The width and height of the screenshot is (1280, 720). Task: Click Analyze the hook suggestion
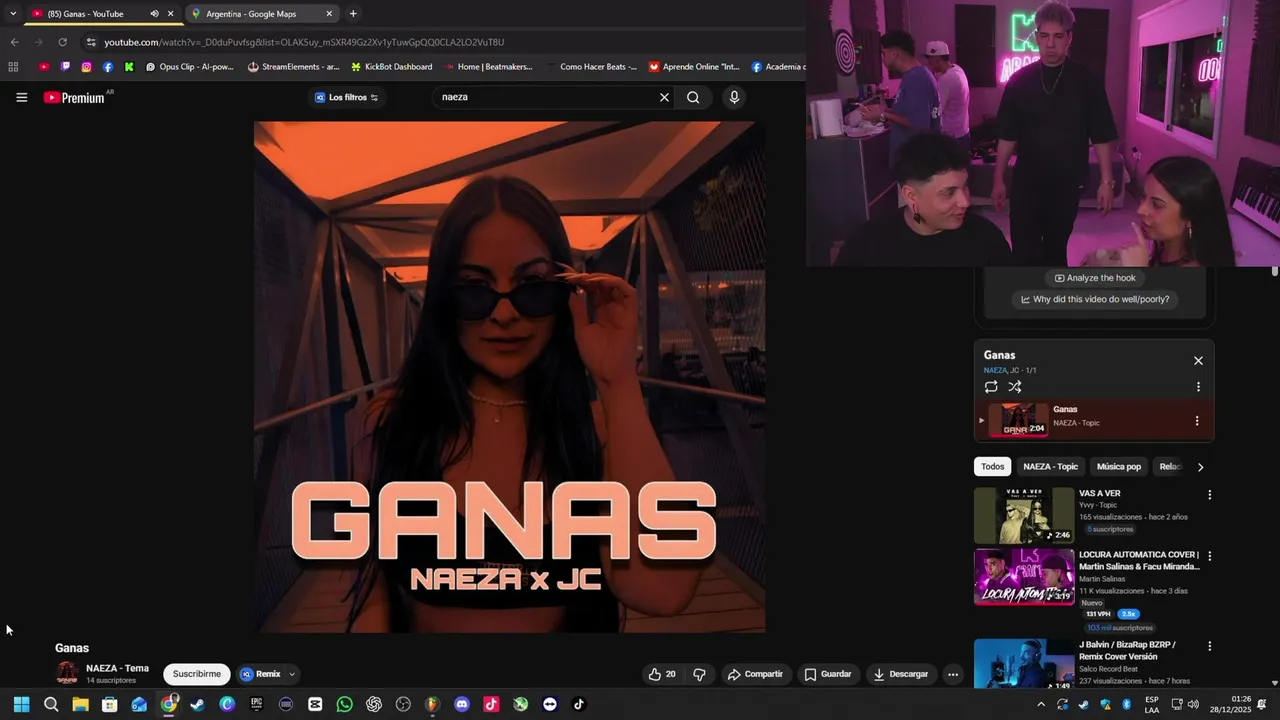tap(1095, 278)
